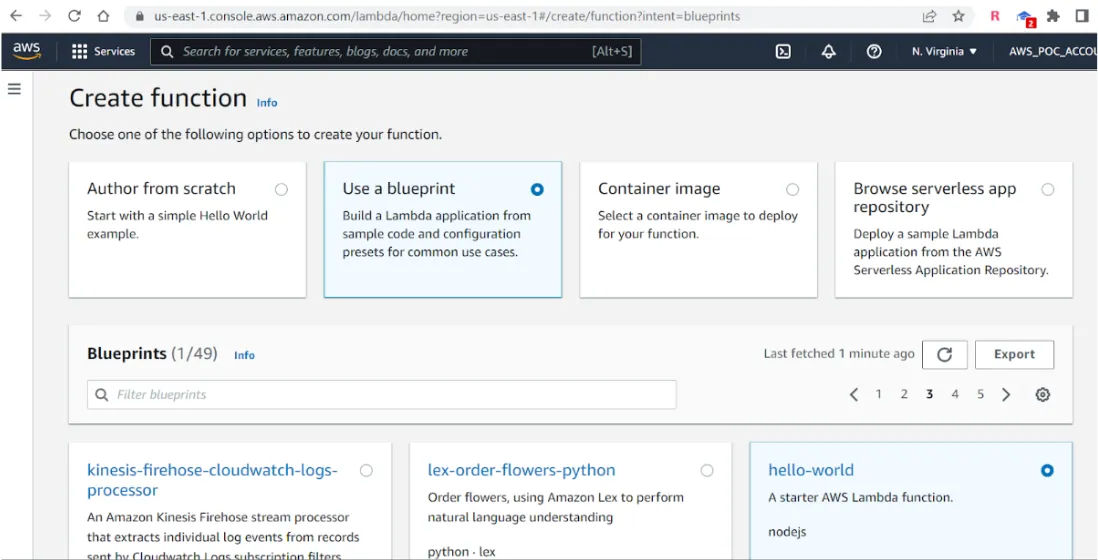This screenshot has height=560, width=1098.
Task: Open blueprints page 3
Action: [x=929, y=395]
